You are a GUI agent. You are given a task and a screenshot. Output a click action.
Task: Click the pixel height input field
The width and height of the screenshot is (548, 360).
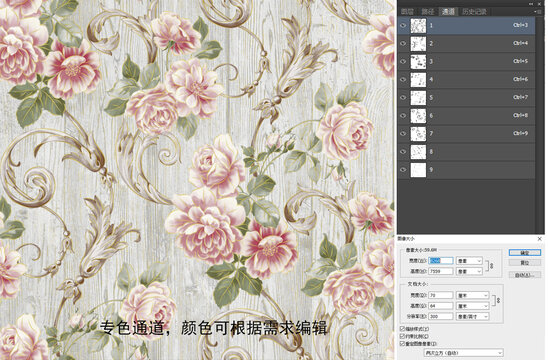pyautogui.click(x=441, y=271)
